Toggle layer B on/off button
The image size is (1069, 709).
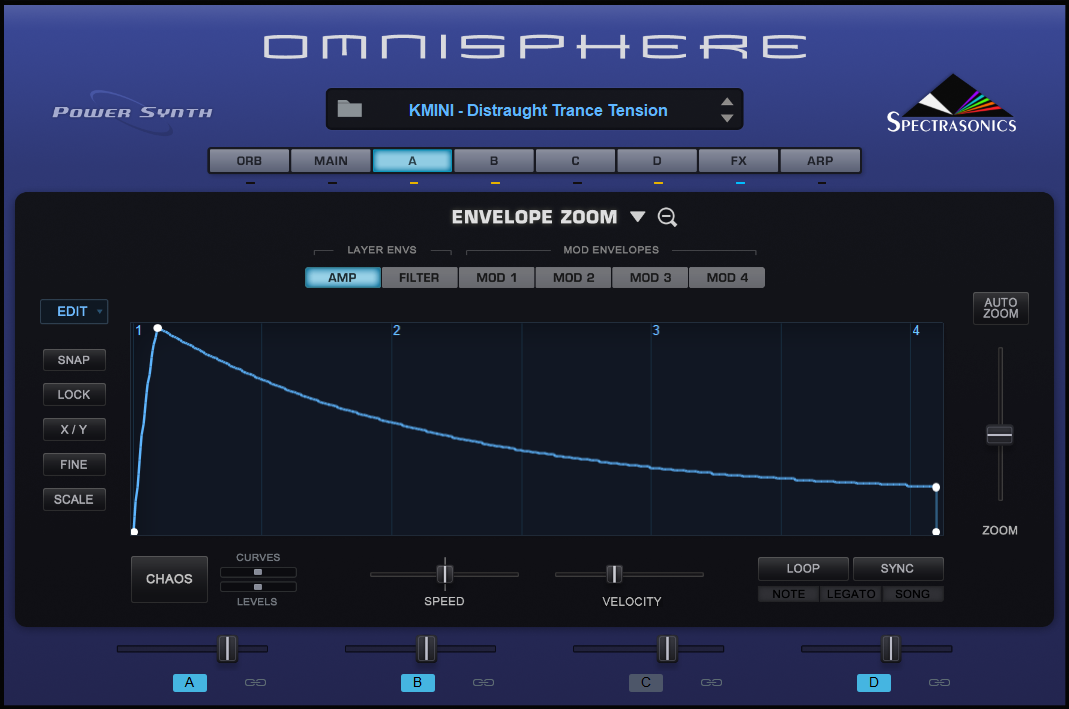(x=417, y=682)
